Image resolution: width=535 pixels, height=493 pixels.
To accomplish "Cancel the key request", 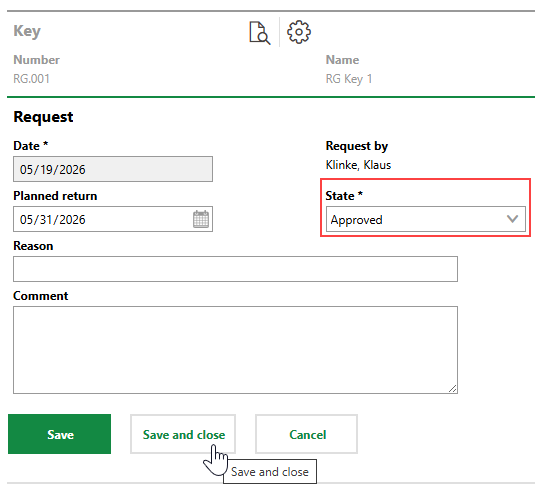I will click(x=307, y=434).
